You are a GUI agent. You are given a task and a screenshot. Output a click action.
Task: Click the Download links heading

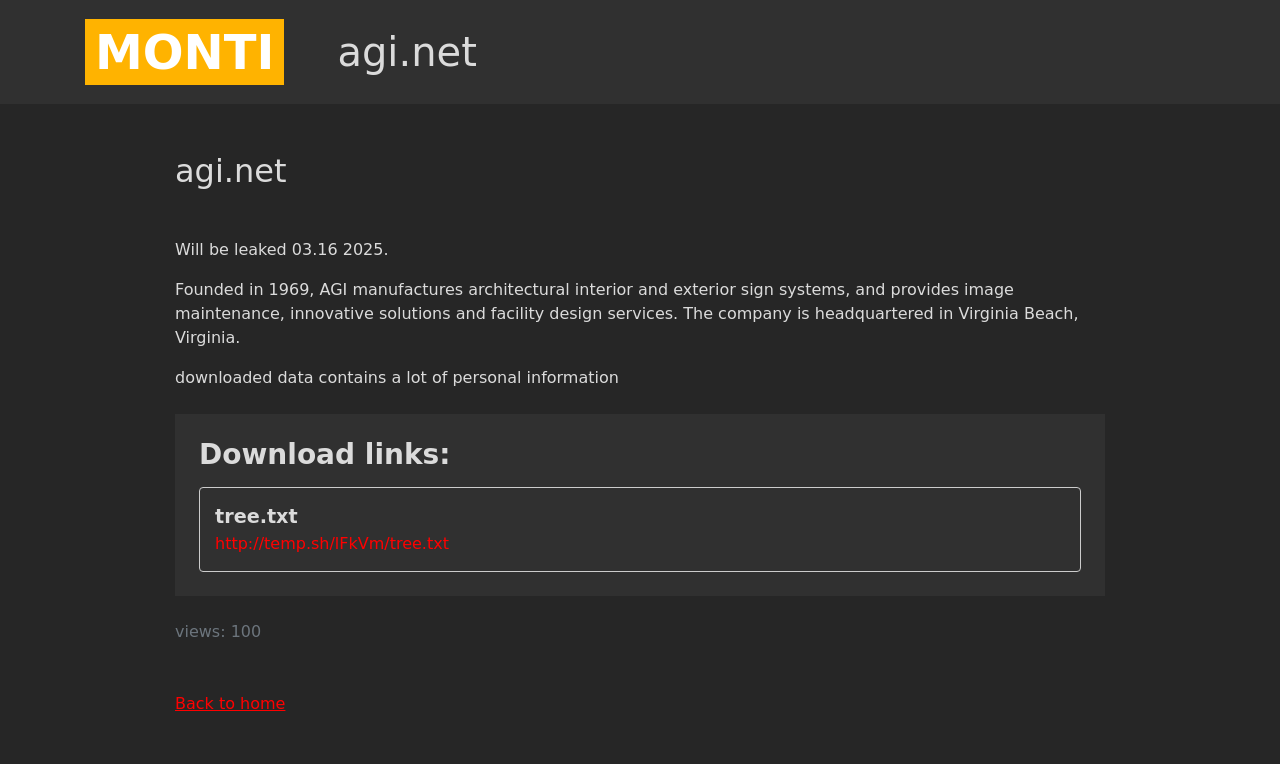tap(325, 454)
